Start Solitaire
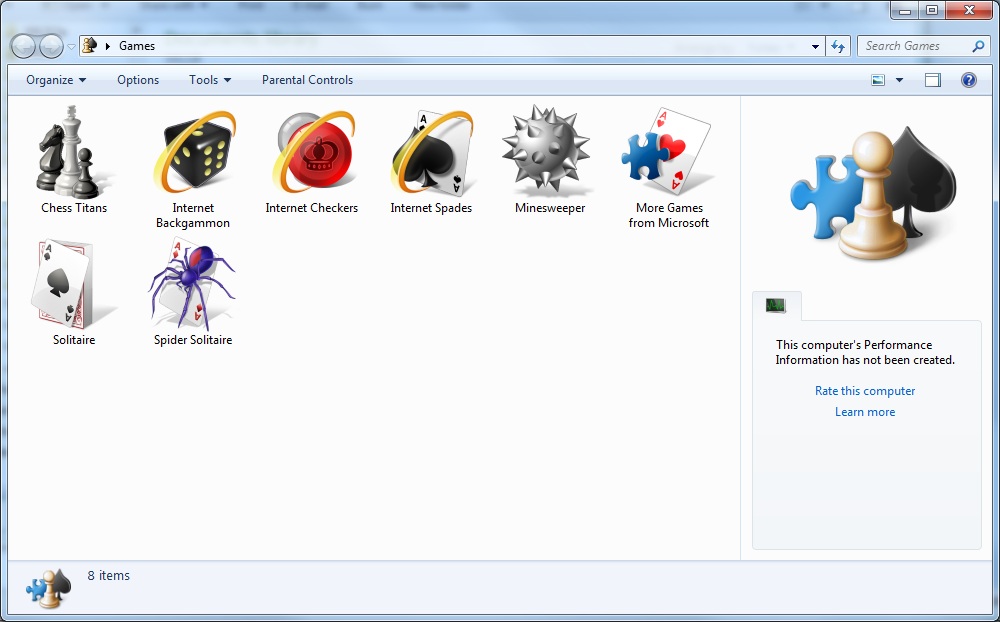 click(72, 288)
